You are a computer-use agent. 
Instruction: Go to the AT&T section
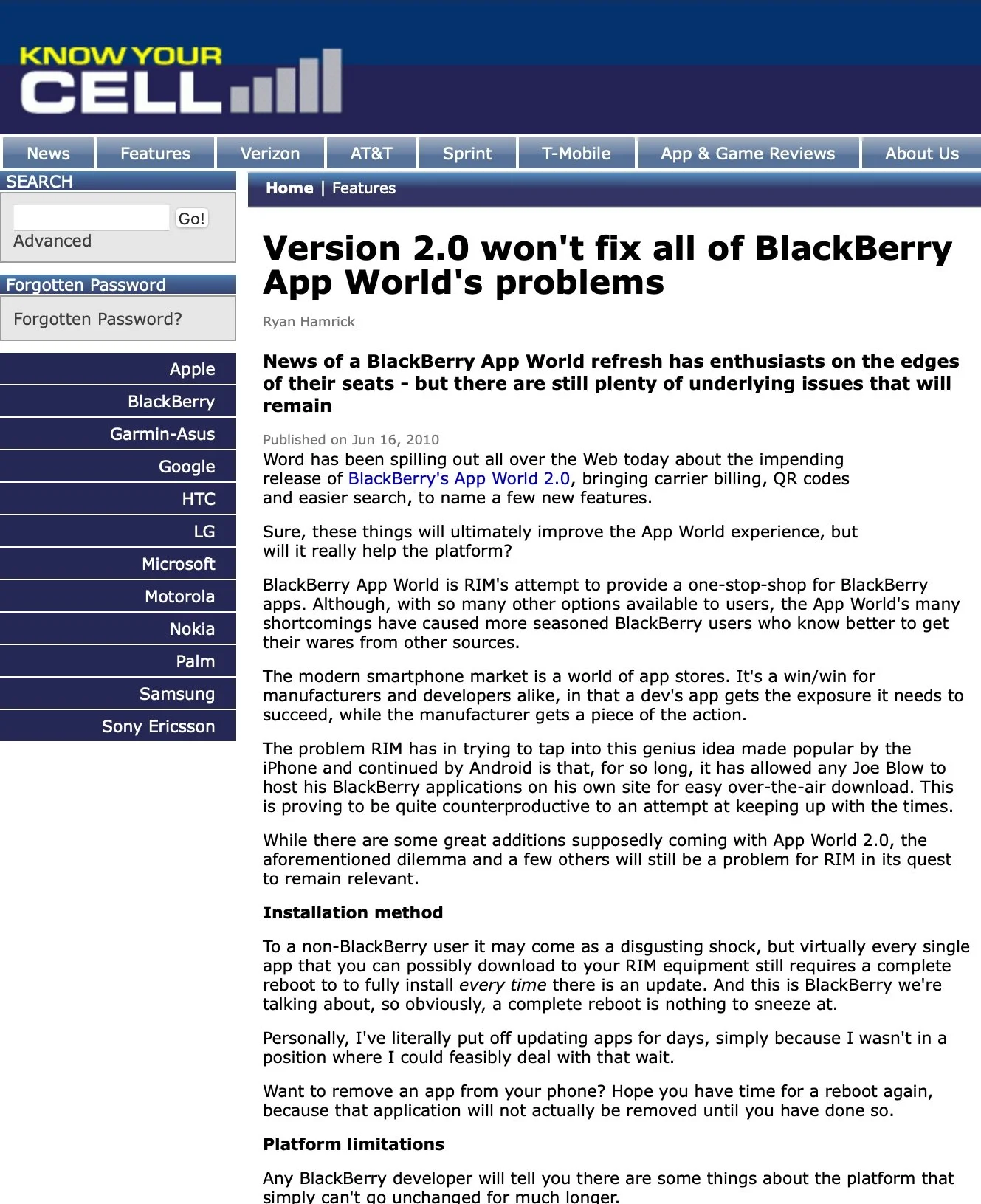371,154
